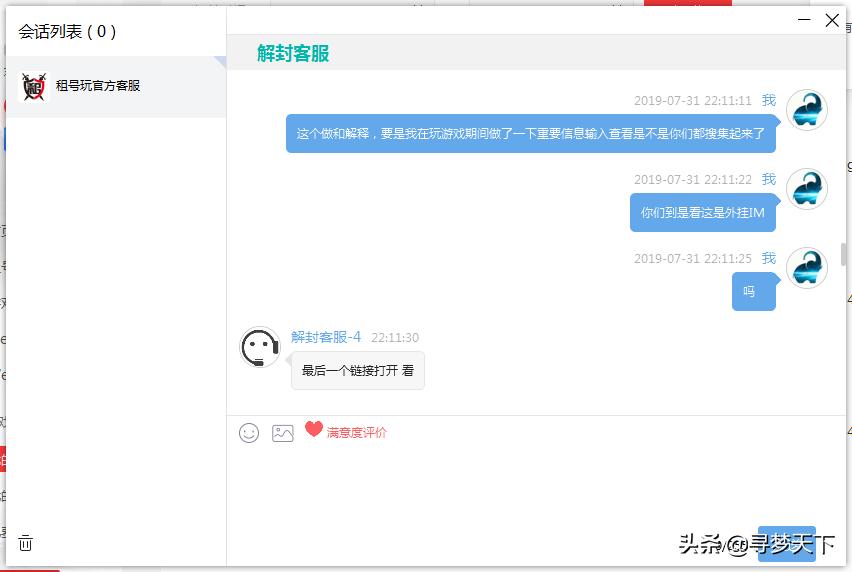Click the 解封客服-4 agent name
The image size is (852, 572).
(x=325, y=337)
